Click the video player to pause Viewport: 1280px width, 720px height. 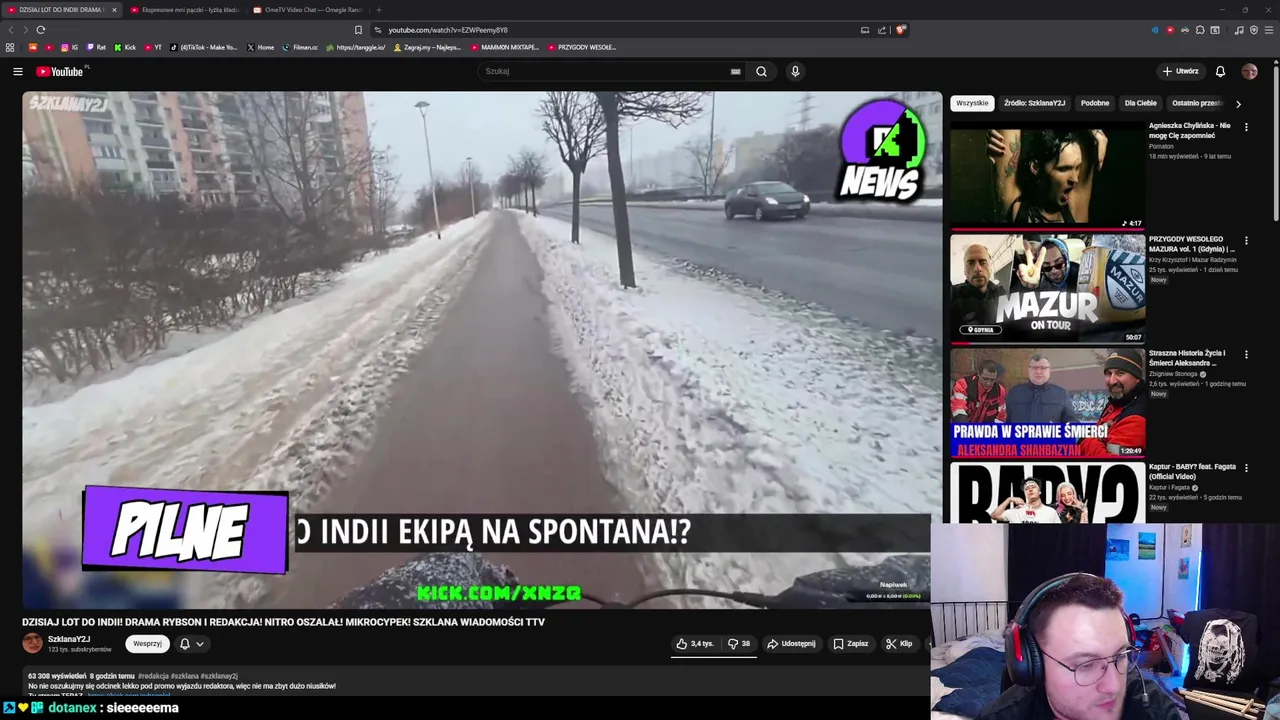click(482, 350)
